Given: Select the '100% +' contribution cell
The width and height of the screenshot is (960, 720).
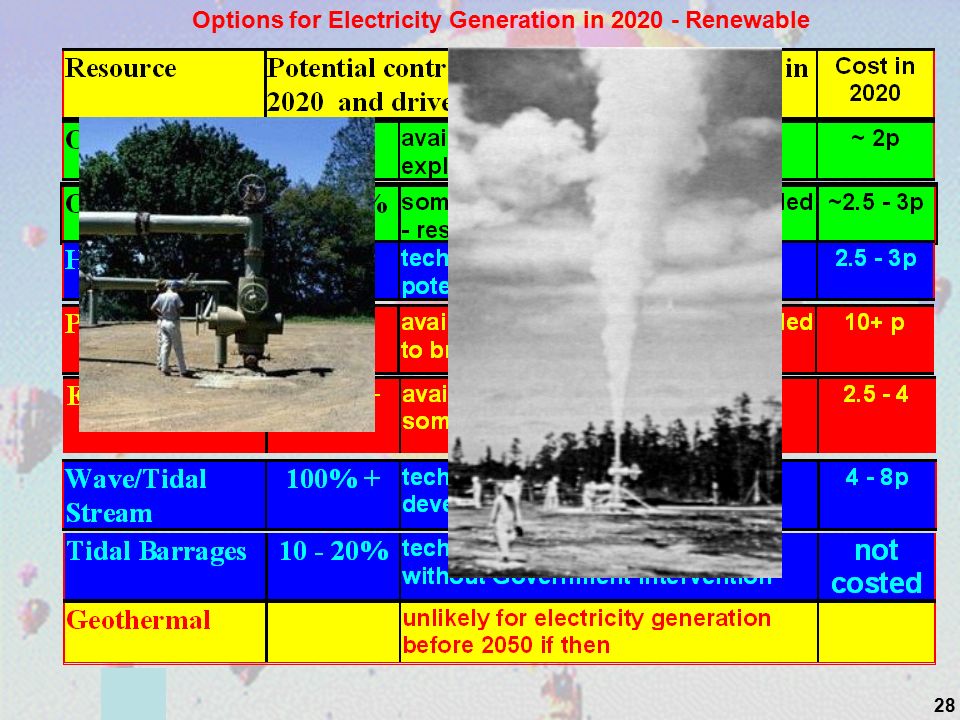Looking at the screenshot, I should (333, 495).
